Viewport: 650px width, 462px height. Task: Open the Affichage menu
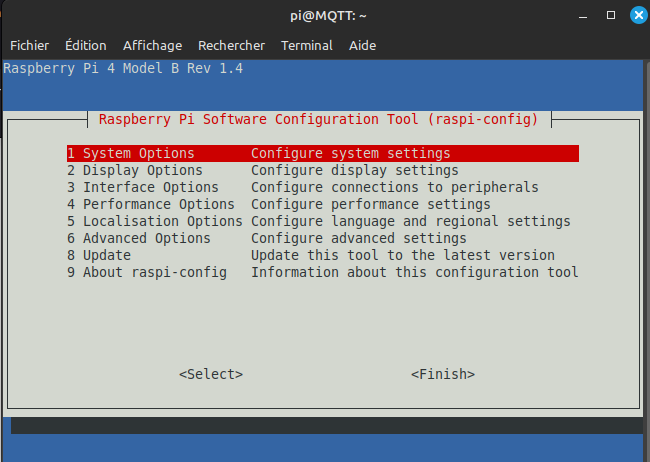click(152, 45)
